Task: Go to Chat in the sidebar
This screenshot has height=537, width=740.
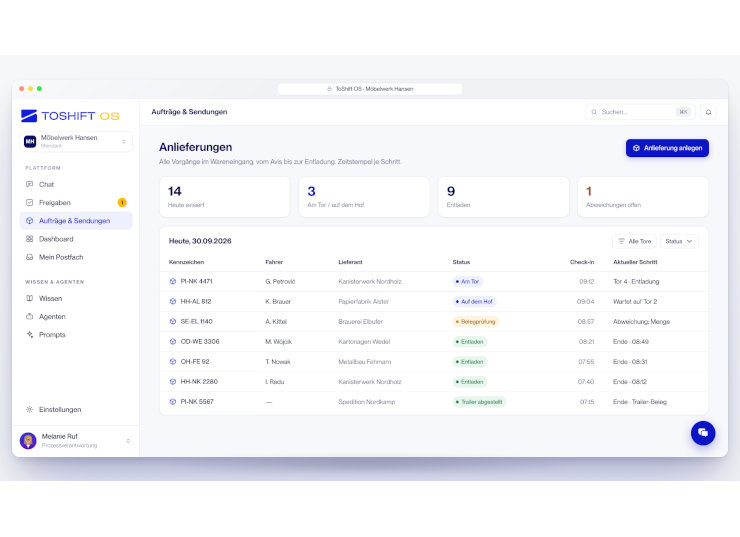Action: coord(76,184)
